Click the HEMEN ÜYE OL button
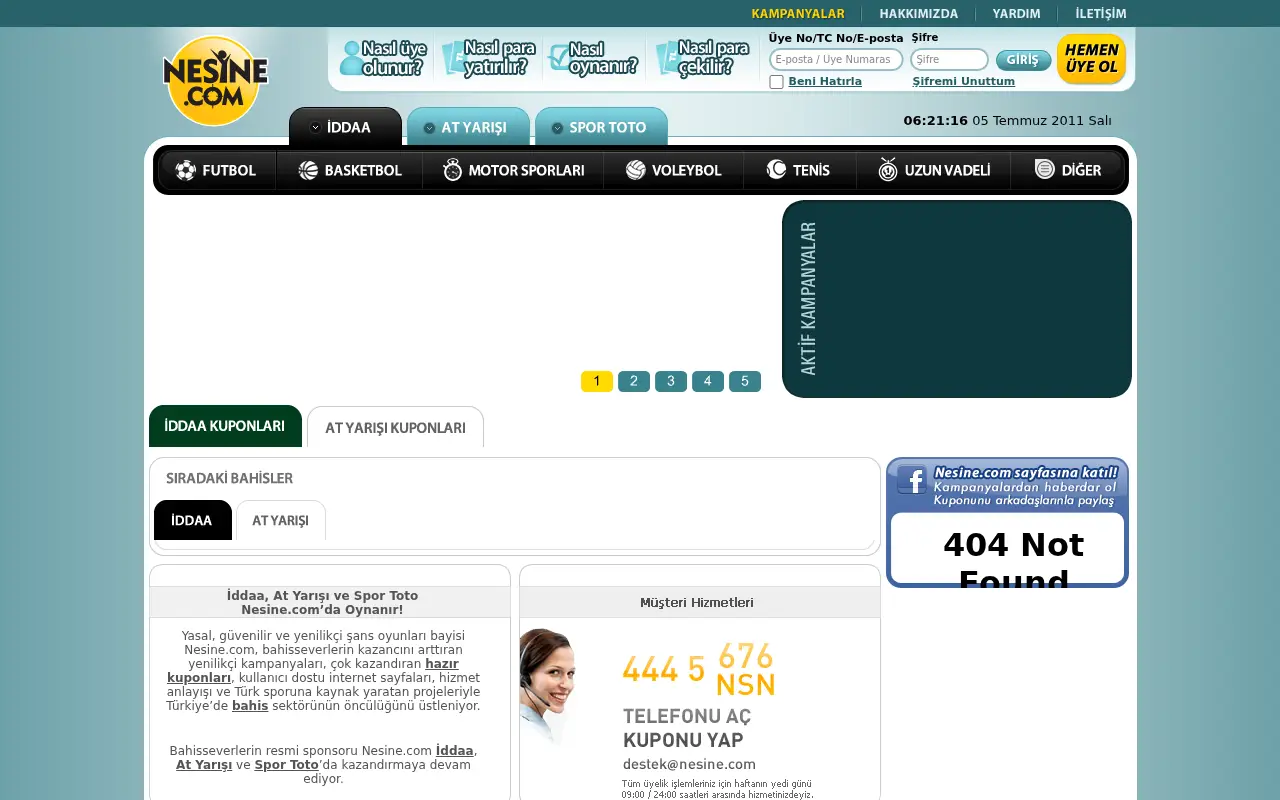This screenshot has height=800, width=1280. click(1091, 59)
